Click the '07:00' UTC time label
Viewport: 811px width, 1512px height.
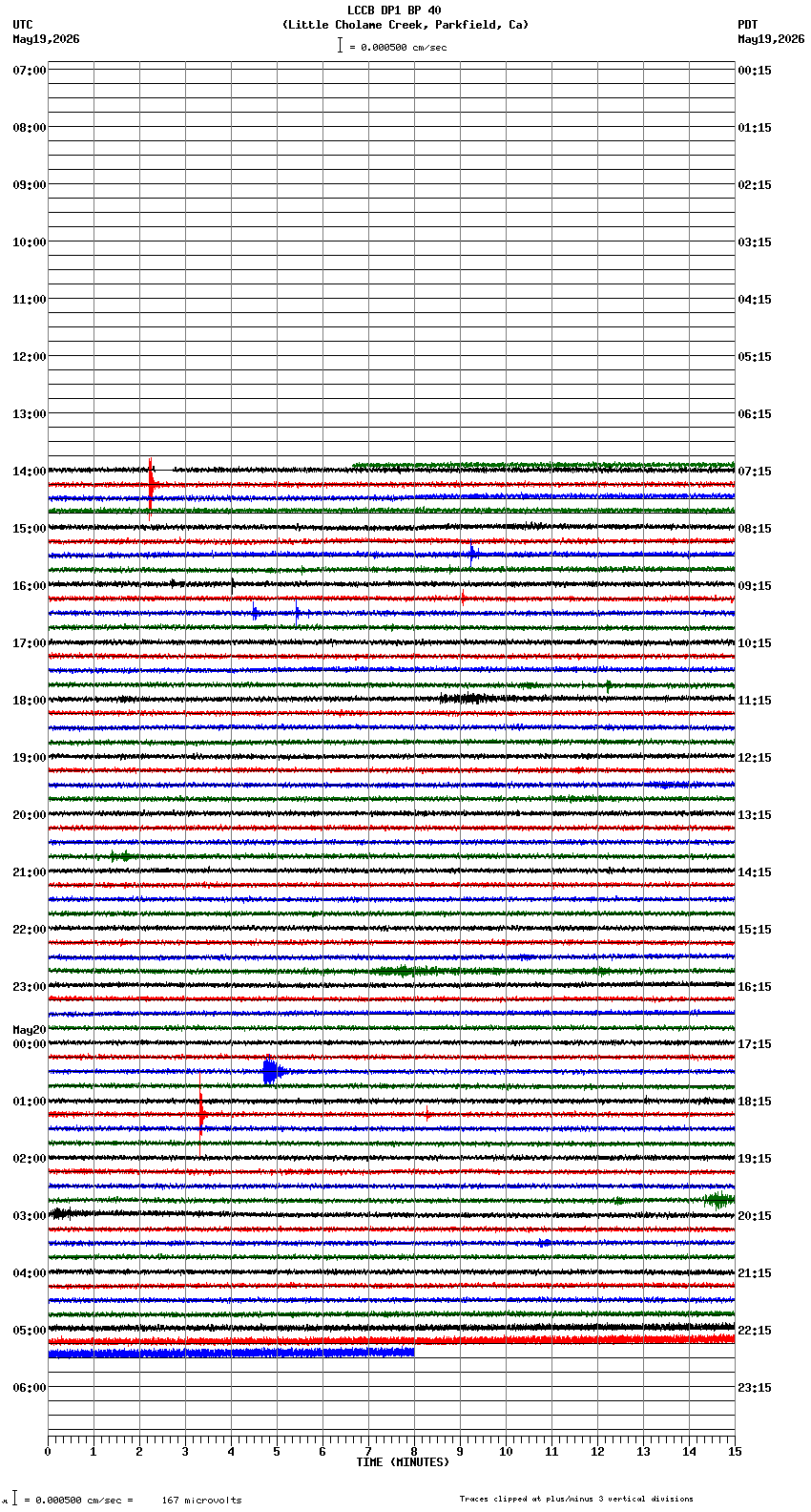[30, 71]
